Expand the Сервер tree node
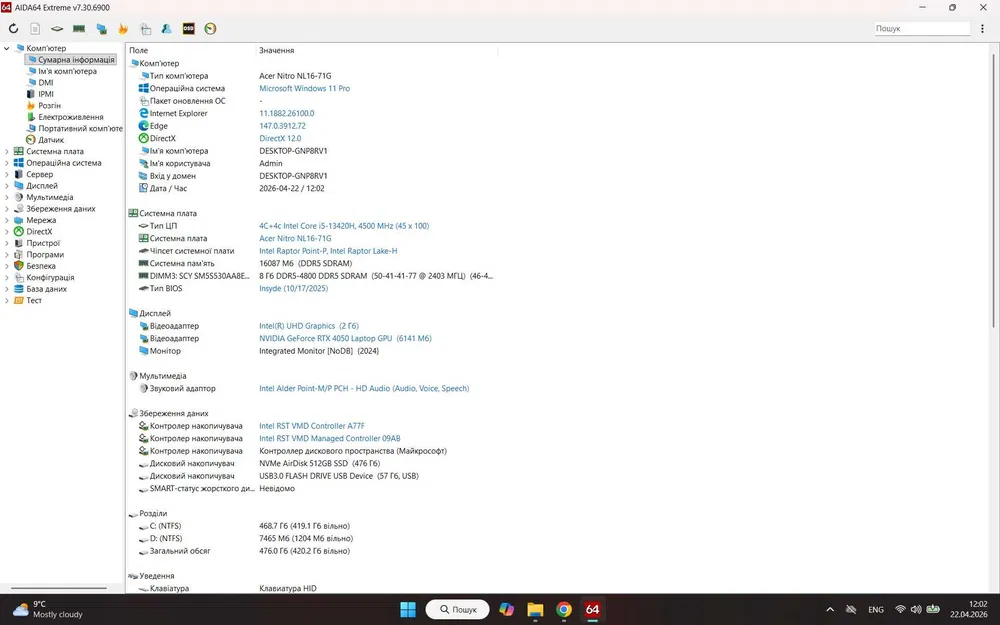The image size is (1000, 625). [x=7, y=174]
